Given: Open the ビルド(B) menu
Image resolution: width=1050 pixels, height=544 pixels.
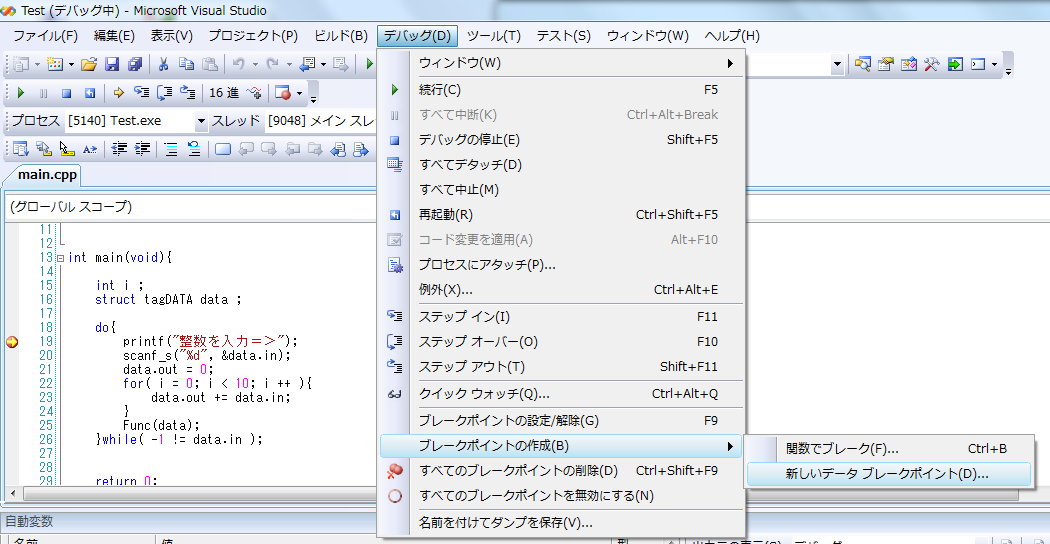Looking at the screenshot, I should point(341,36).
